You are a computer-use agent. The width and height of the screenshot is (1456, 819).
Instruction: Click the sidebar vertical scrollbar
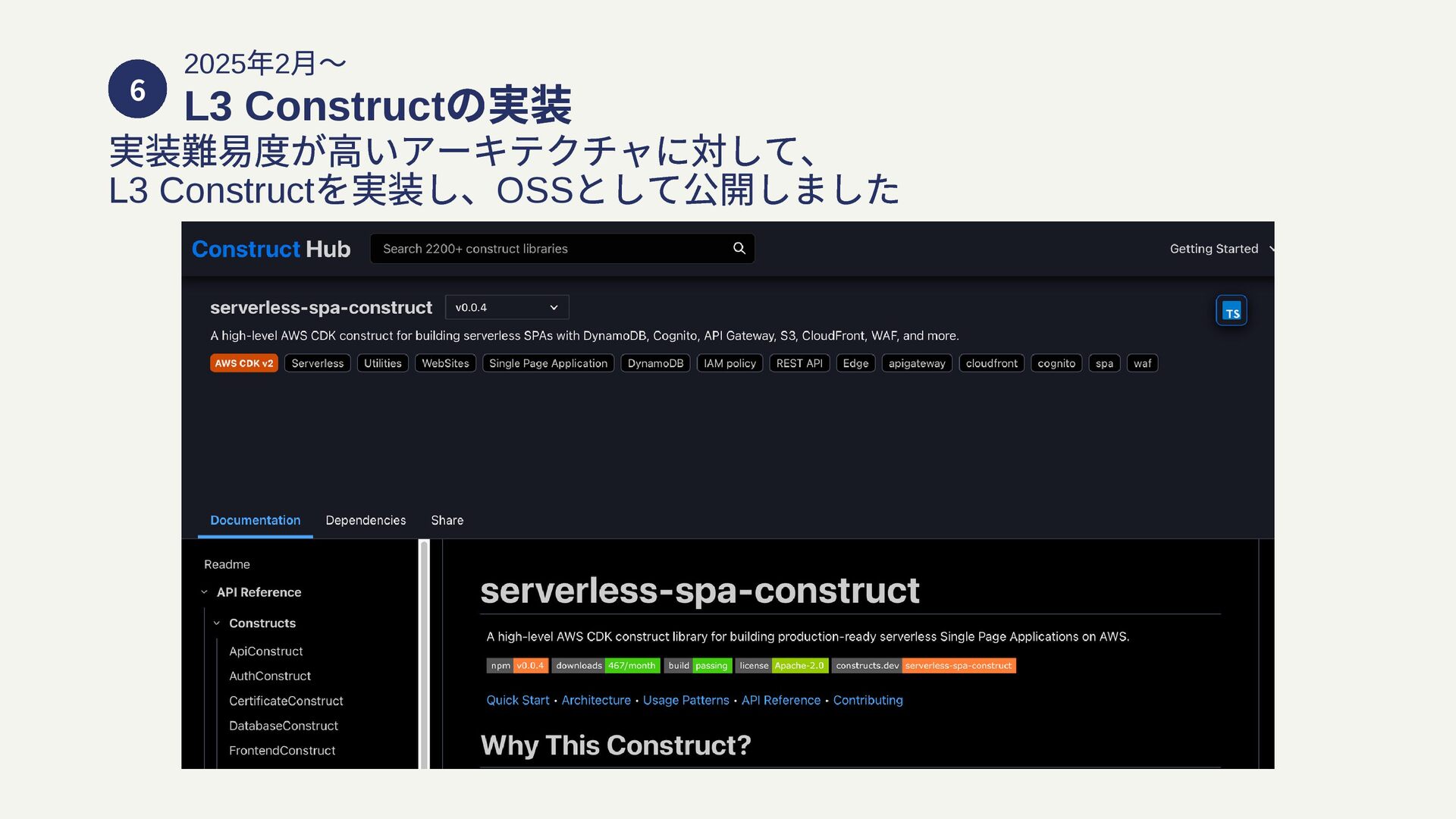pyautogui.click(x=425, y=652)
